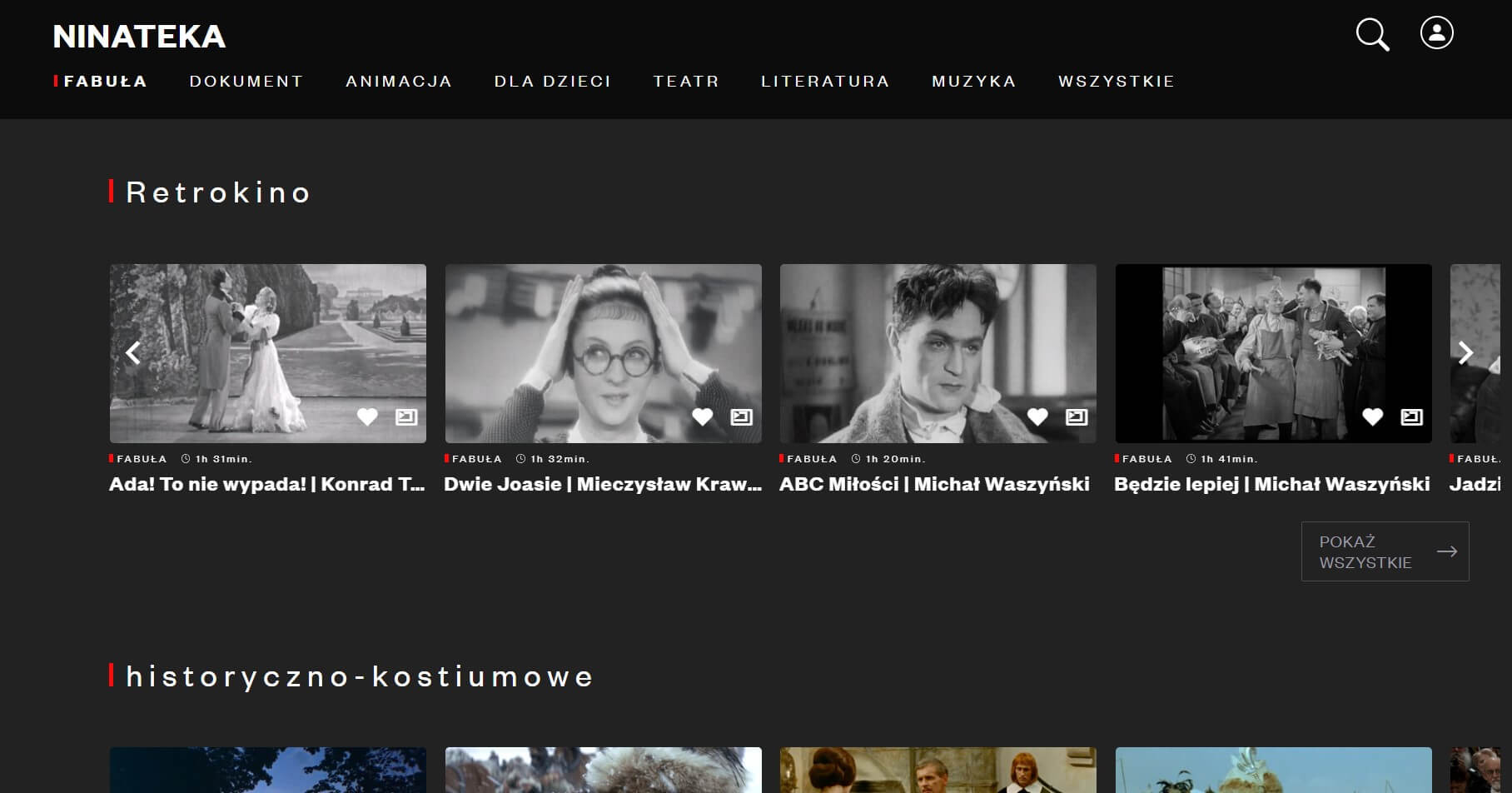Go to the ANIMACJA section
The image size is (1512, 793).
coord(399,82)
